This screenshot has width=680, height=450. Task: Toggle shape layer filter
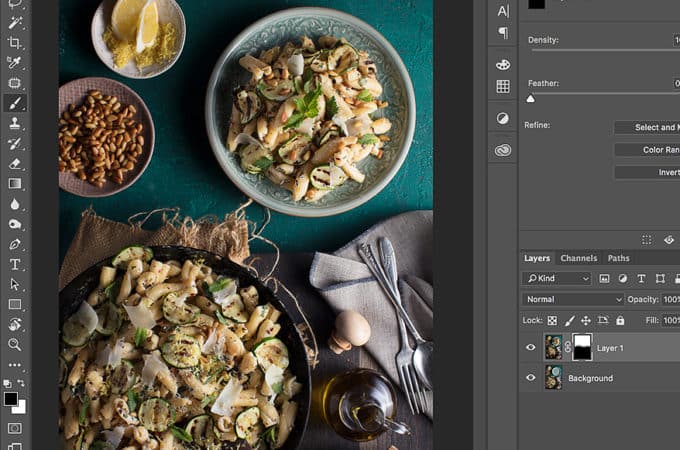[660, 278]
